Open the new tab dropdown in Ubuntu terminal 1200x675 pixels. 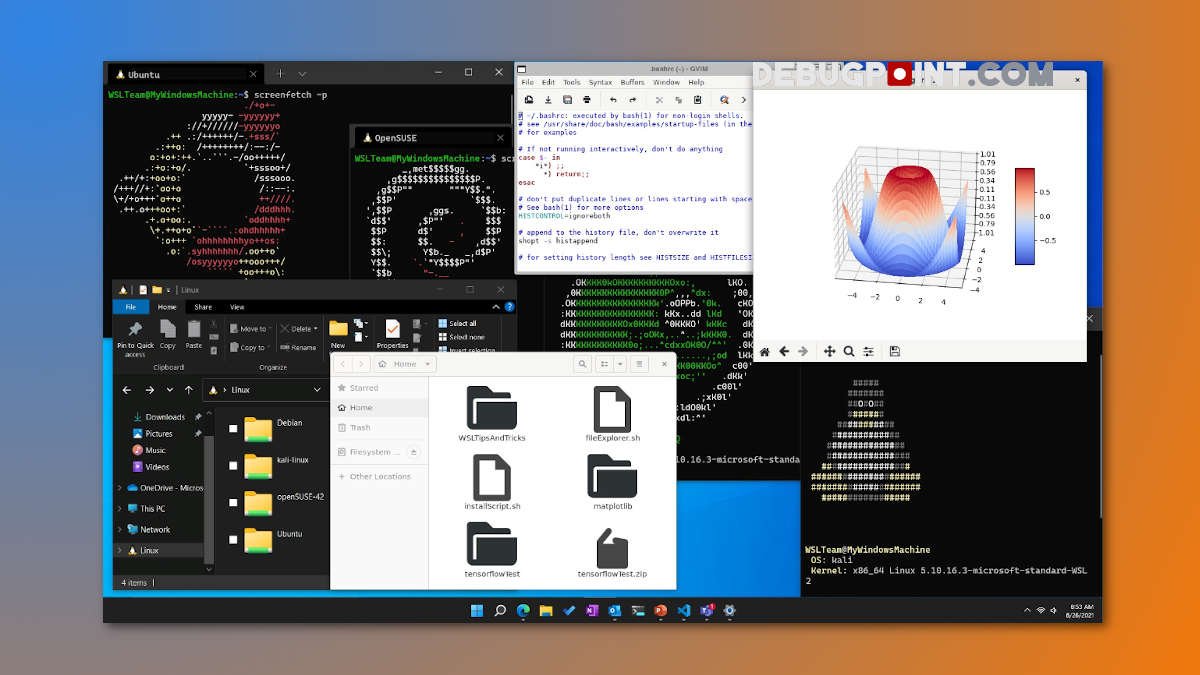pos(303,73)
